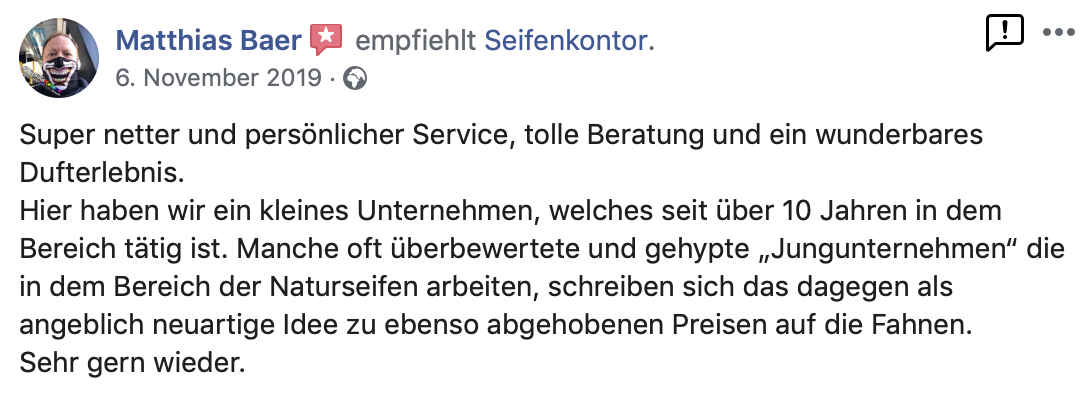Open Matthias Baer's profile picture

[58, 58]
